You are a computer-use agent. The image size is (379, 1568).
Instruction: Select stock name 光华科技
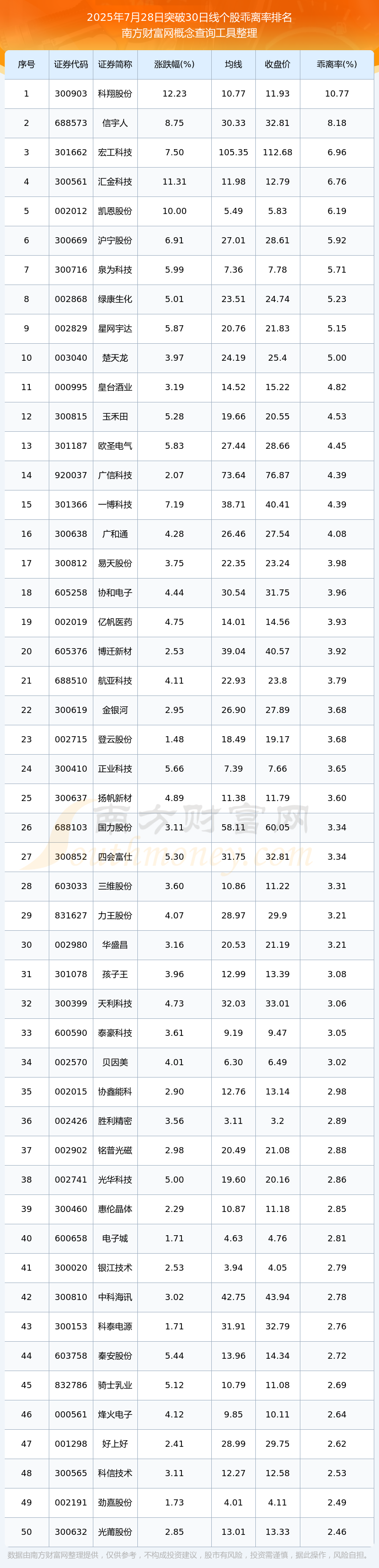pyautogui.click(x=115, y=1180)
